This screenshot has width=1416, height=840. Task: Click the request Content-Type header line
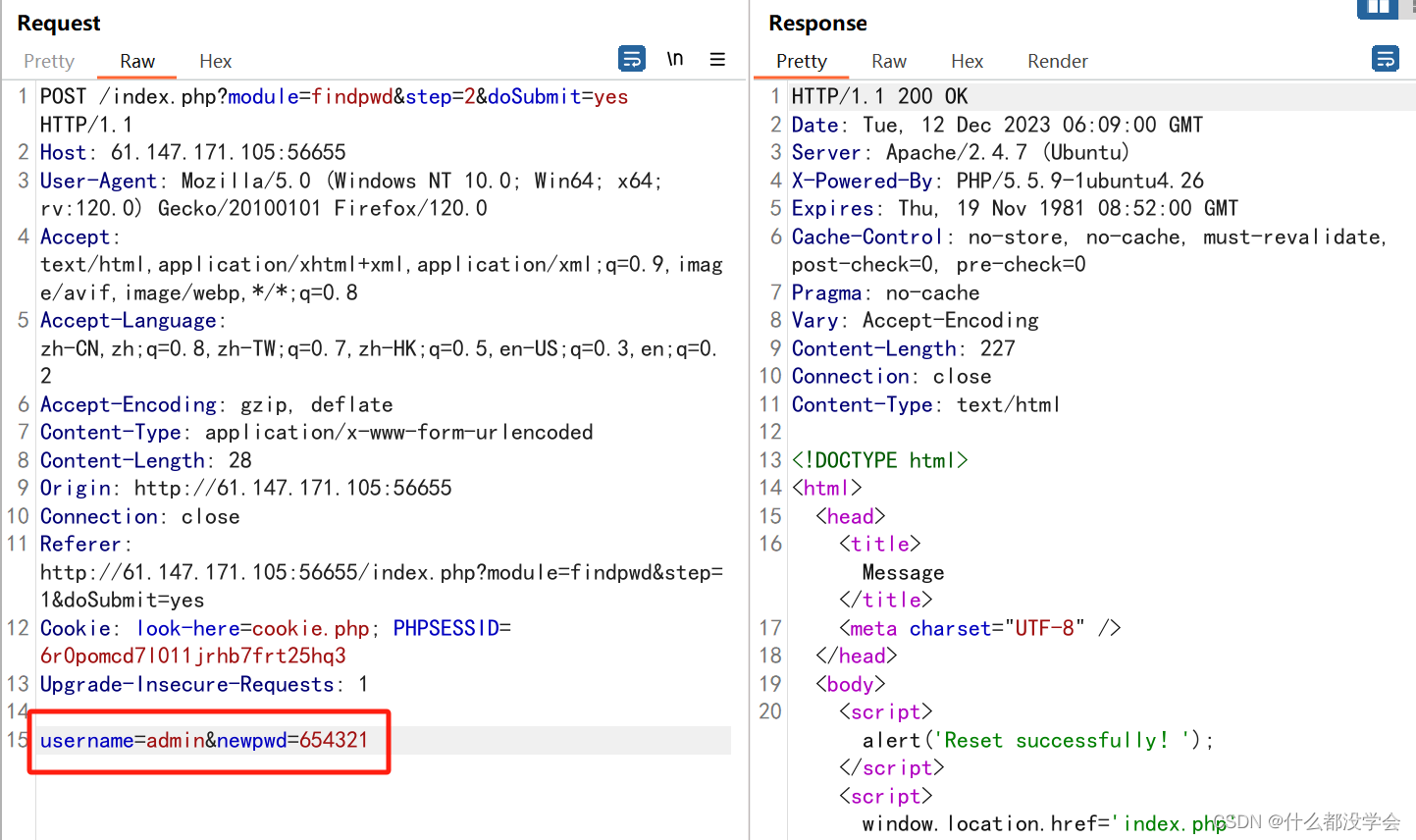pos(316,432)
